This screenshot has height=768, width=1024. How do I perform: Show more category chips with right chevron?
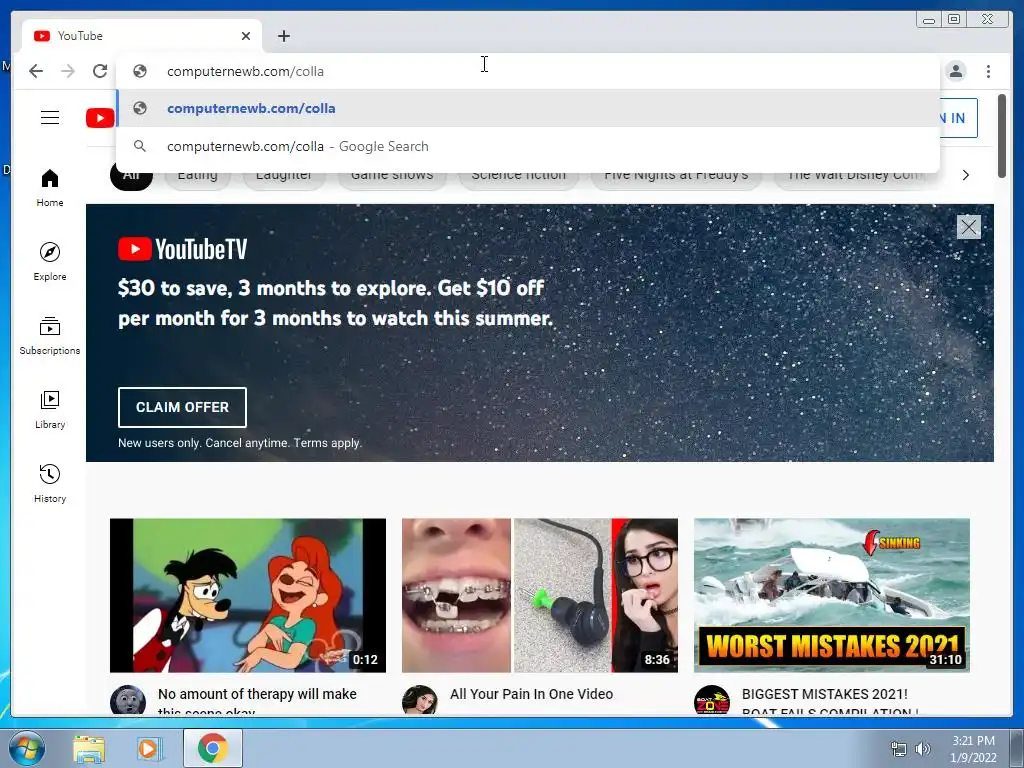[965, 175]
